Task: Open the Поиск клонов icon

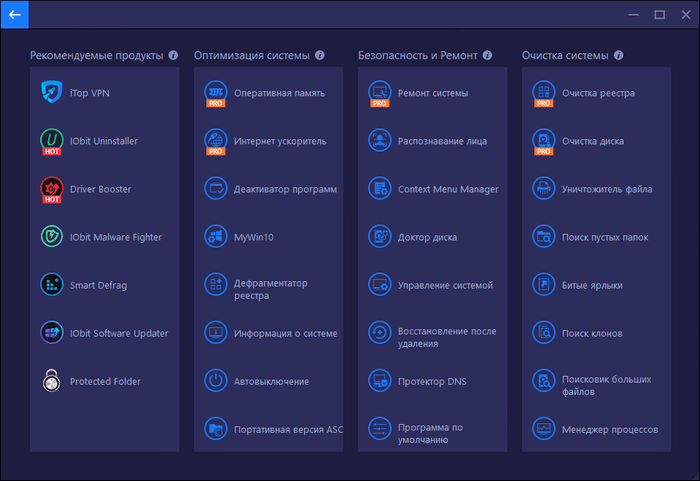Action: (543, 333)
